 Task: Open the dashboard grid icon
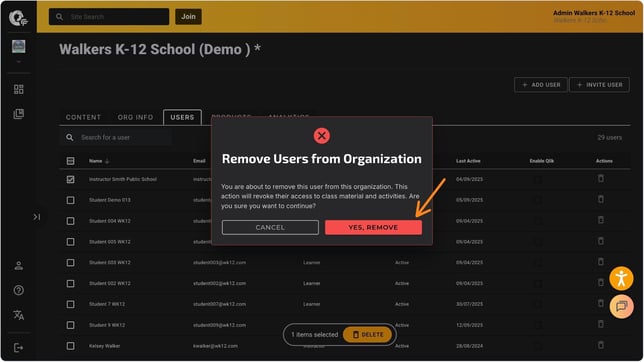pyautogui.click(x=18, y=89)
